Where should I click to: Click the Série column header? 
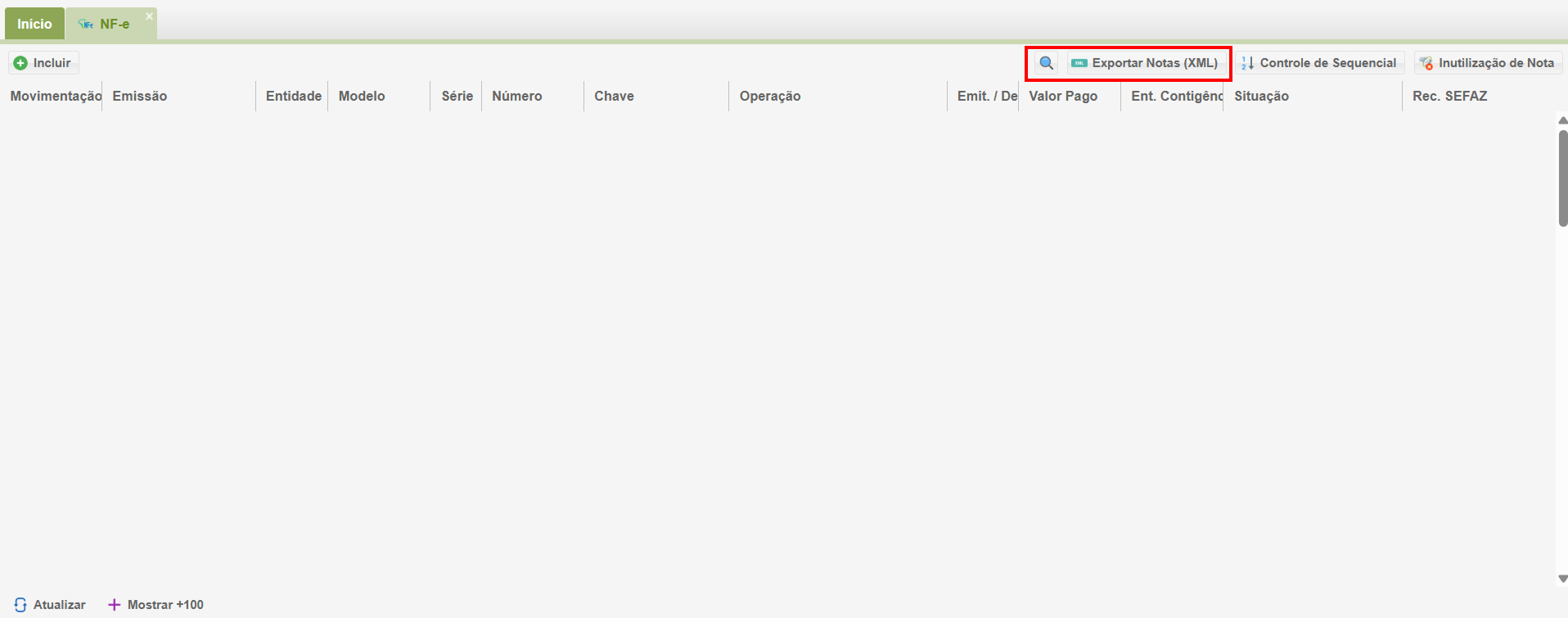457,96
